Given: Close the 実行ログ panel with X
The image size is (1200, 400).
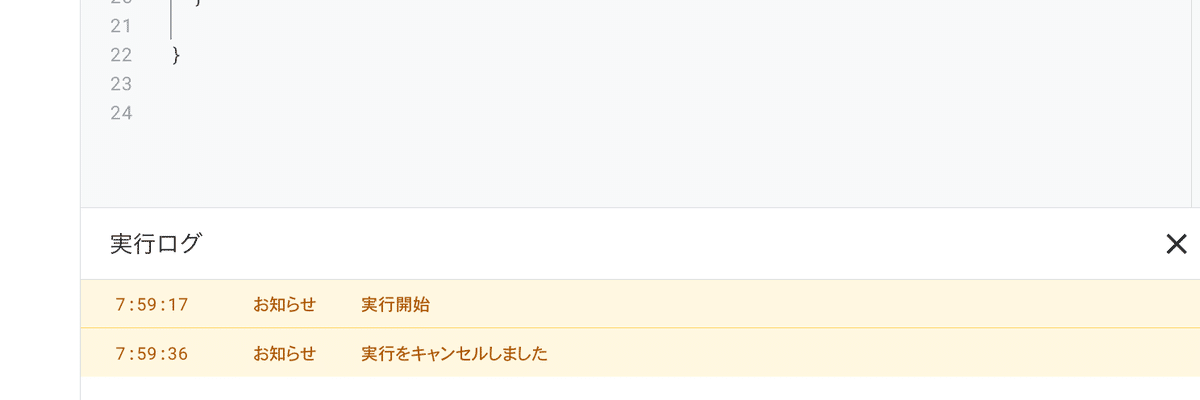Looking at the screenshot, I should (x=1176, y=243).
